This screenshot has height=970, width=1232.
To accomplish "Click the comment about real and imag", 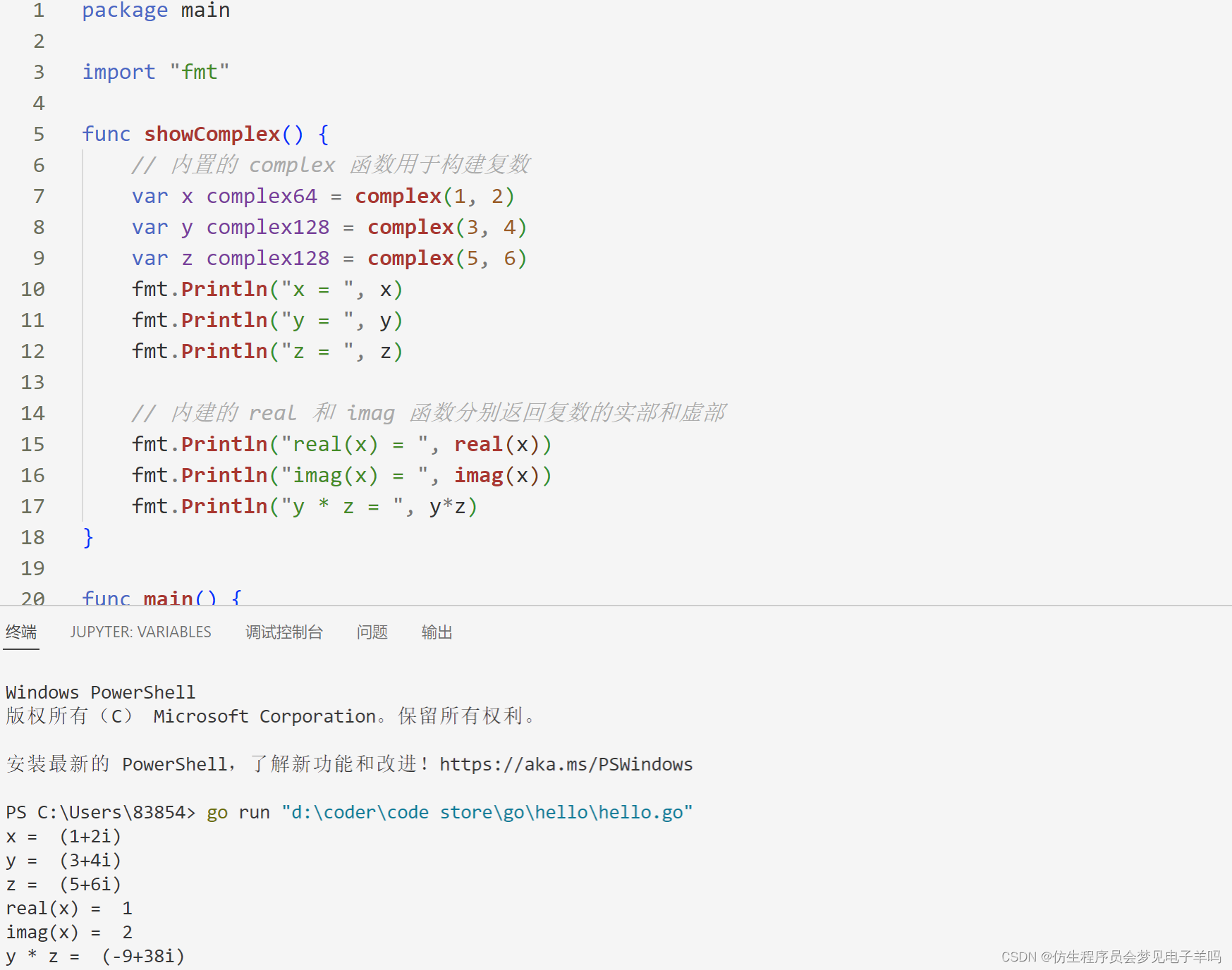I will pos(429,412).
